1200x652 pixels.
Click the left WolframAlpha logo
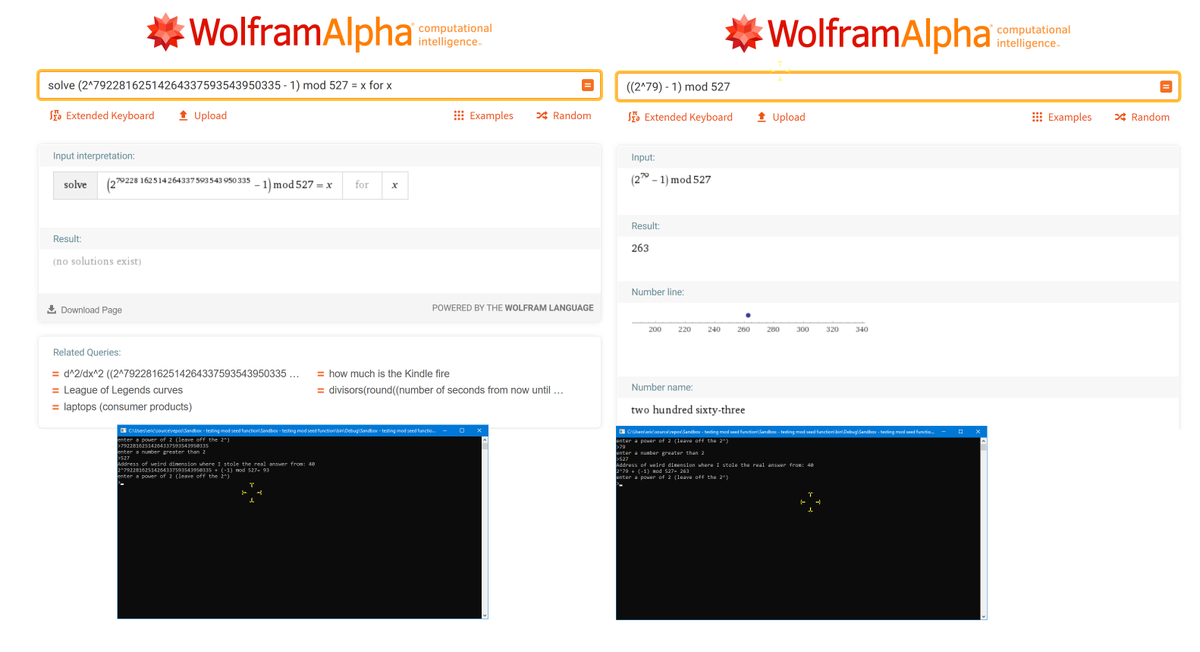point(318,33)
